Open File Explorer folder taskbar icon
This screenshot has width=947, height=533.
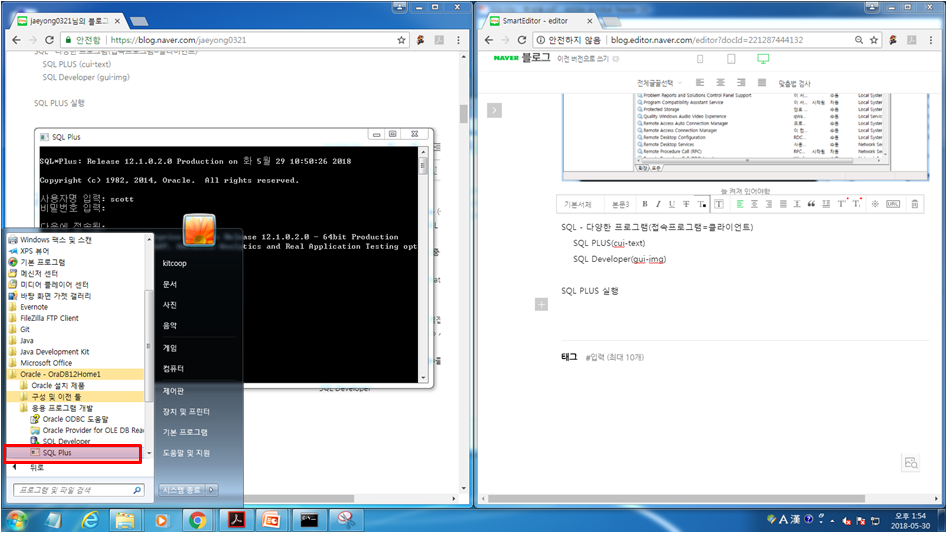(x=125, y=520)
